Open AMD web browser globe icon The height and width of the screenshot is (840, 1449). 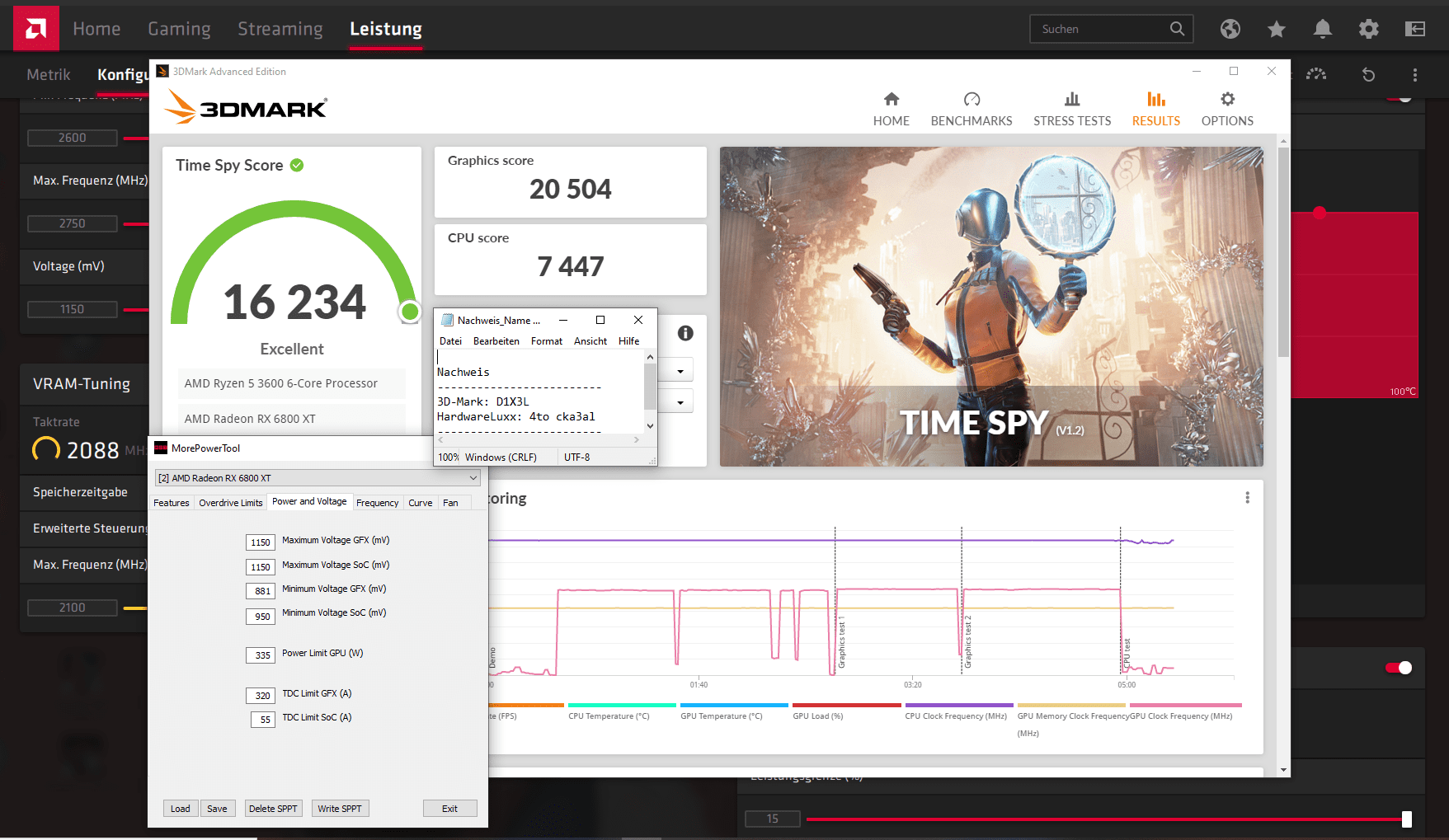coord(1230,29)
